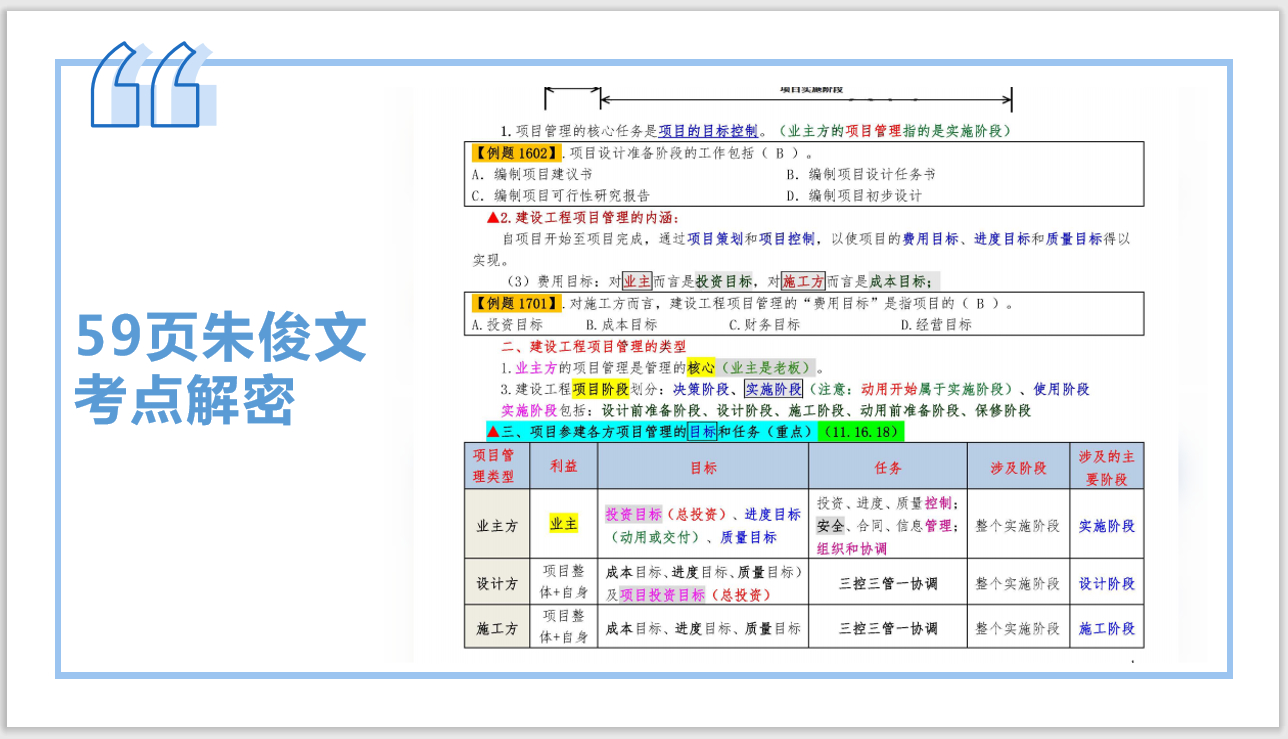This screenshot has height=739, width=1288.
Task: Select answer option "B.成本目标"
Action: 621,325
